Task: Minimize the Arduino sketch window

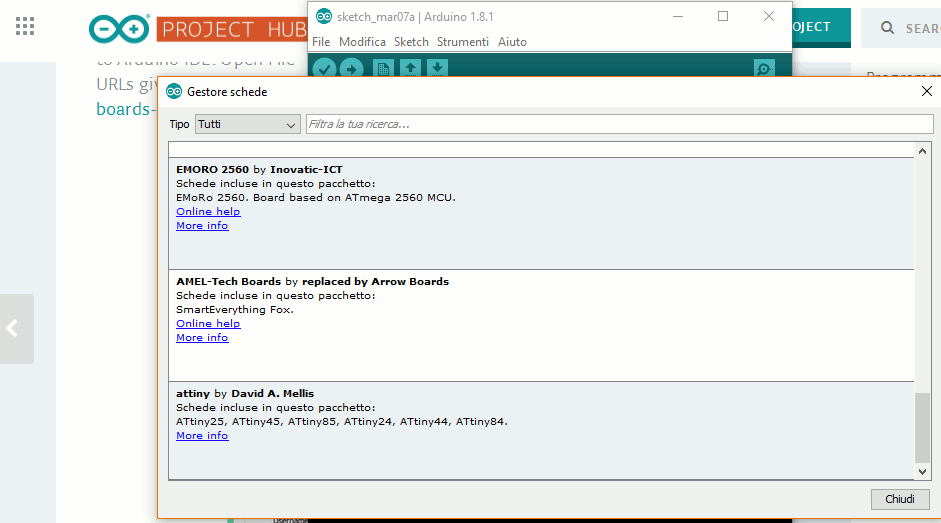Action: [x=678, y=16]
